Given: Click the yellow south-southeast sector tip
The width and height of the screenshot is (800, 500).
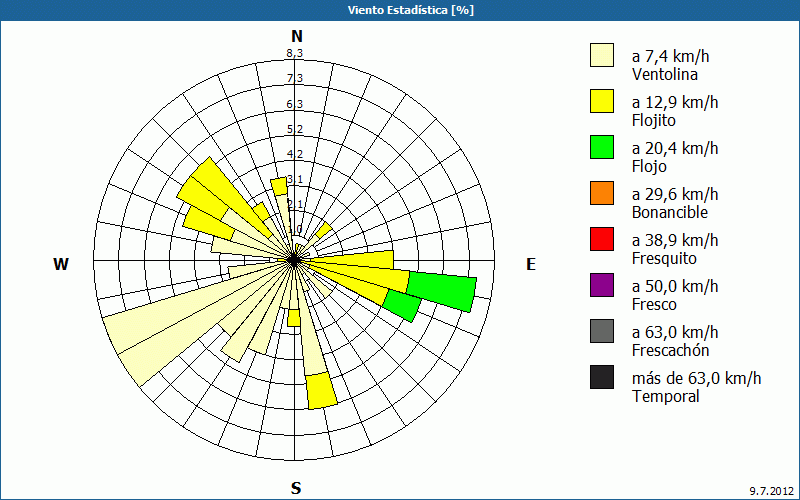Looking at the screenshot, I should [321, 391].
